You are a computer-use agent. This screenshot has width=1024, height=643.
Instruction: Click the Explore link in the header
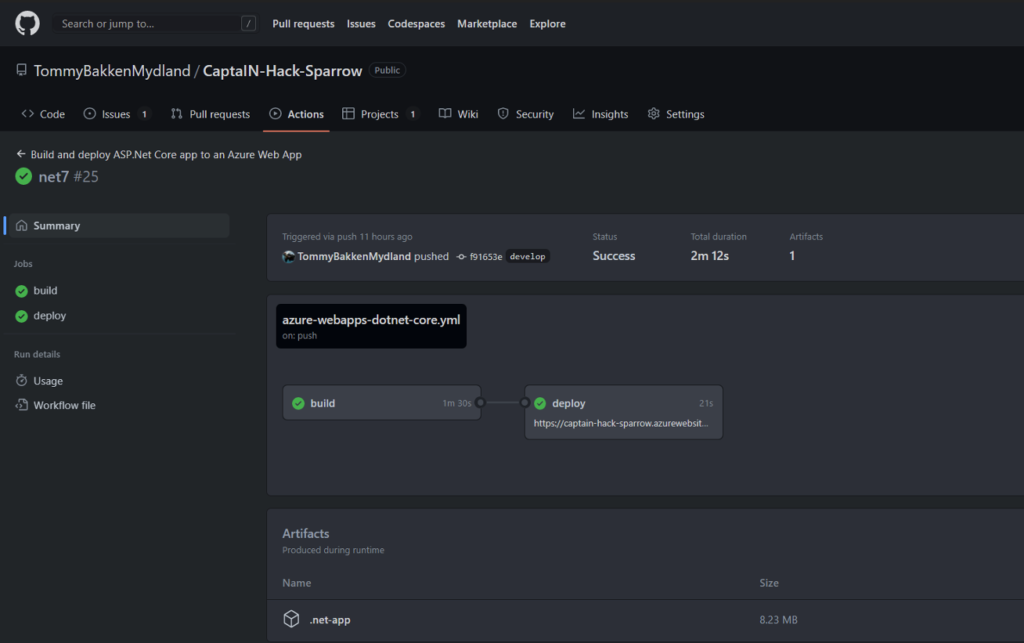coord(547,24)
